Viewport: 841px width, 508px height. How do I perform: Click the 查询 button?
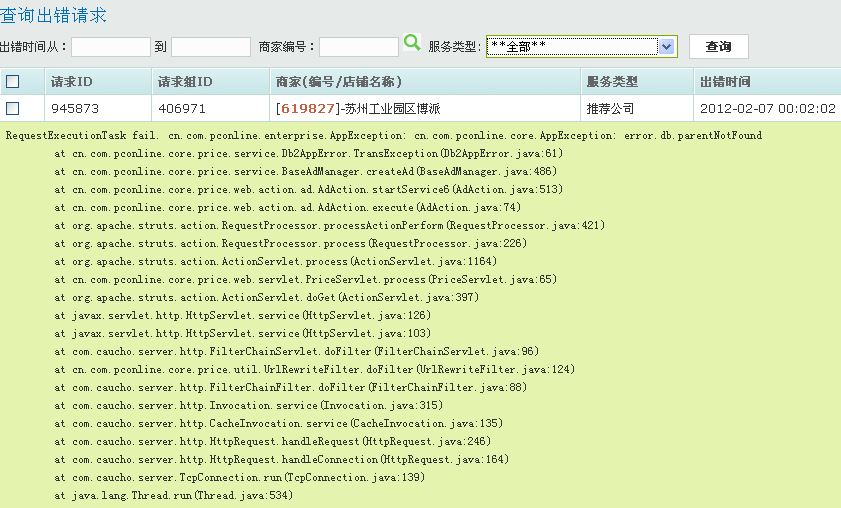(x=718, y=47)
